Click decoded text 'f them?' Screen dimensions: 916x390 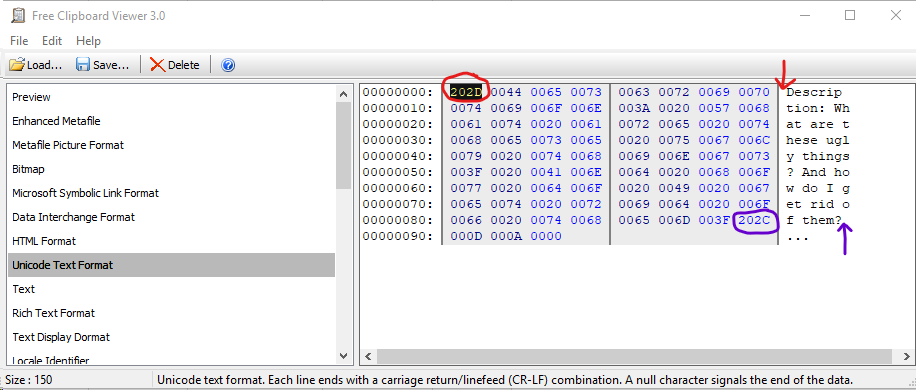pyautogui.click(x=814, y=221)
